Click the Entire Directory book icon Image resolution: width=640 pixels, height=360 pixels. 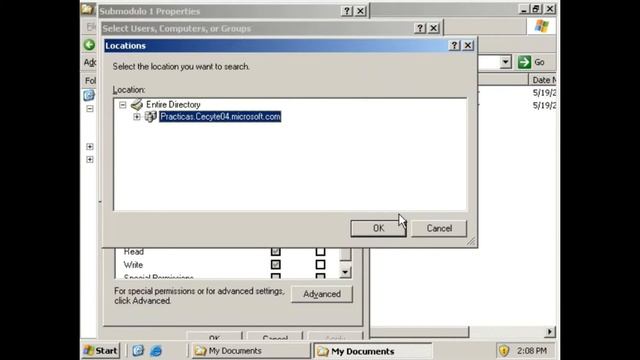[x=137, y=104]
